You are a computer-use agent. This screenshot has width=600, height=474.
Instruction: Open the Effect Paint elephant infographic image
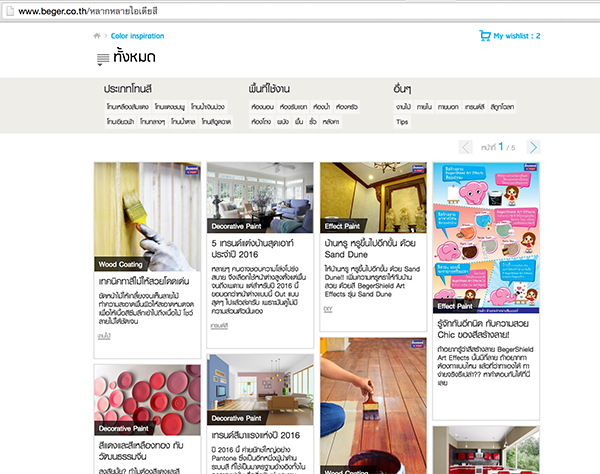486,238
